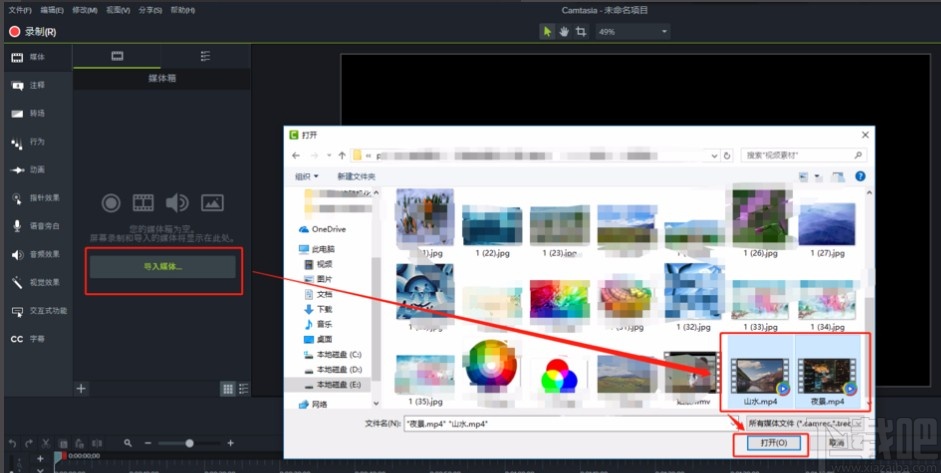The height and width of the screenshot is (473, 941).
Task: Select the hand pan tool above canvas
Action: pos(564,32)
